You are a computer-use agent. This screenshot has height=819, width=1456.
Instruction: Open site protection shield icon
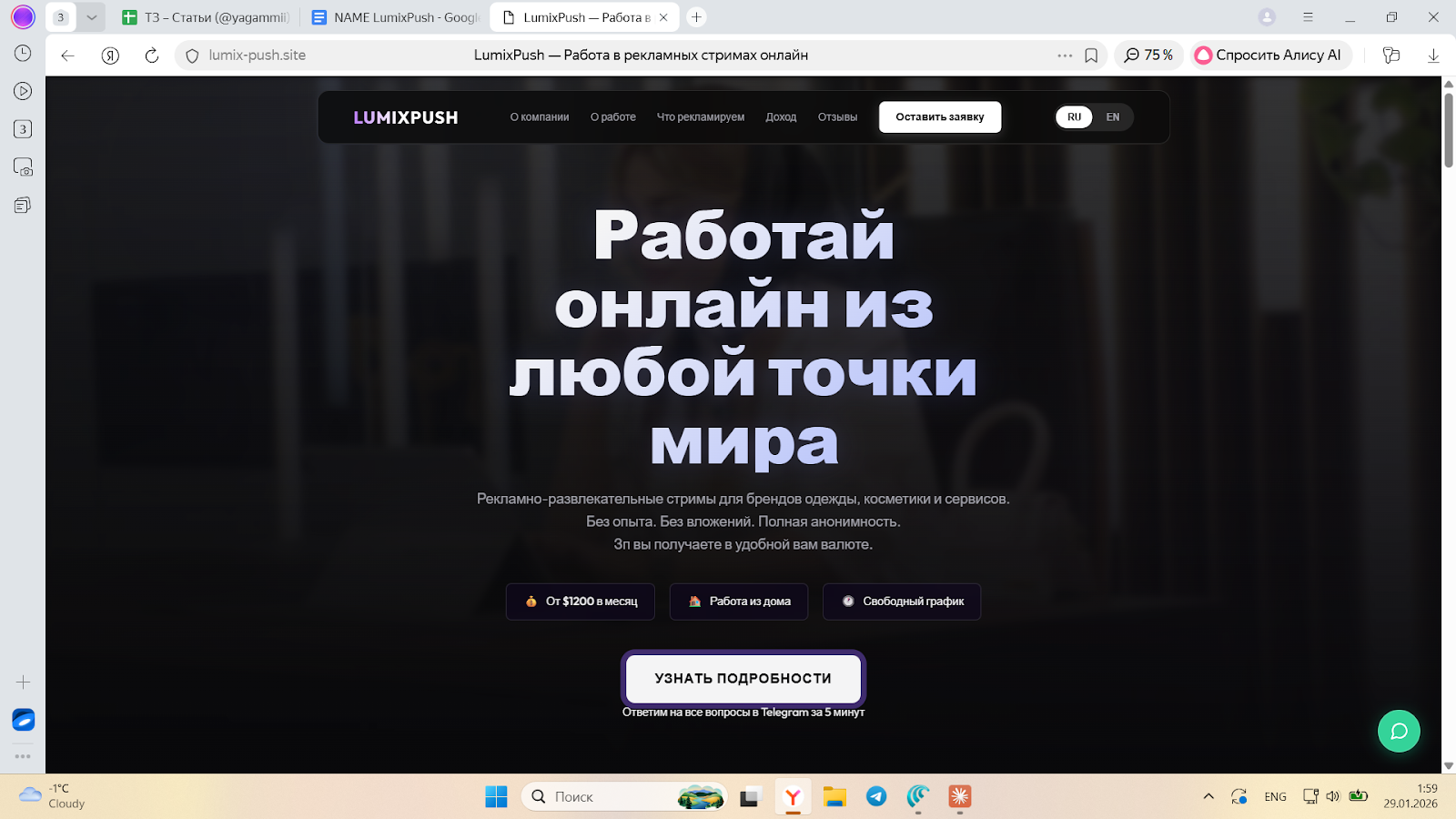tap(192, 56)
